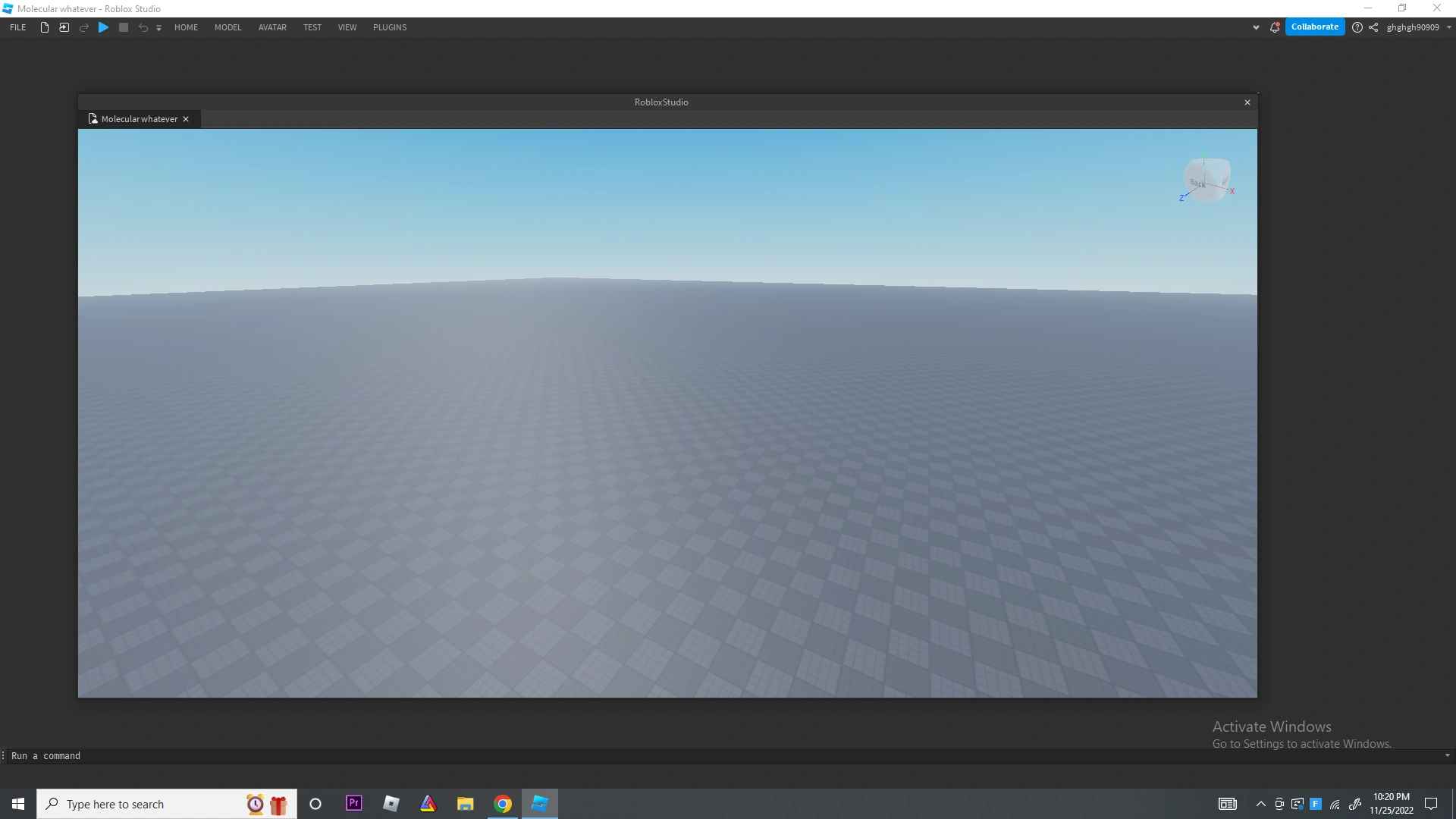
Task: Click the Undo arrow icon
Action: coord(143,27)
